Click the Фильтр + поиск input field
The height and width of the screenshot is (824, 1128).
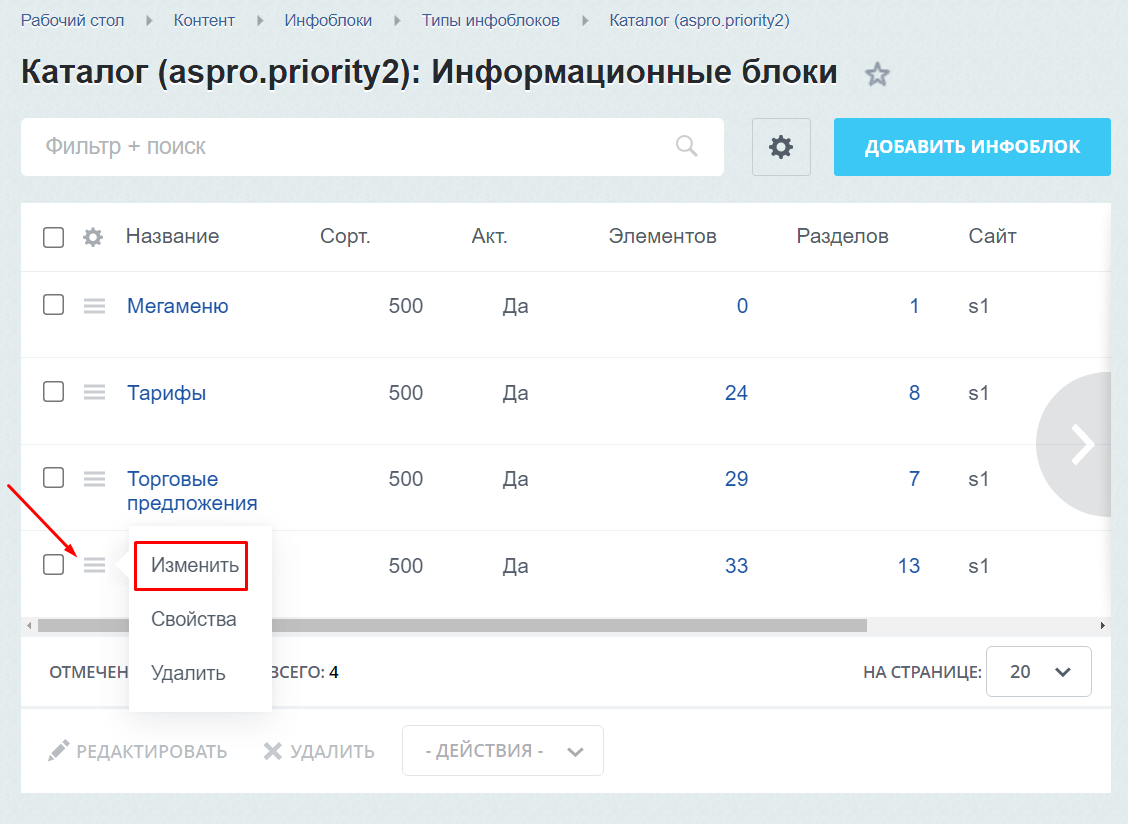[x=372, y=147]
